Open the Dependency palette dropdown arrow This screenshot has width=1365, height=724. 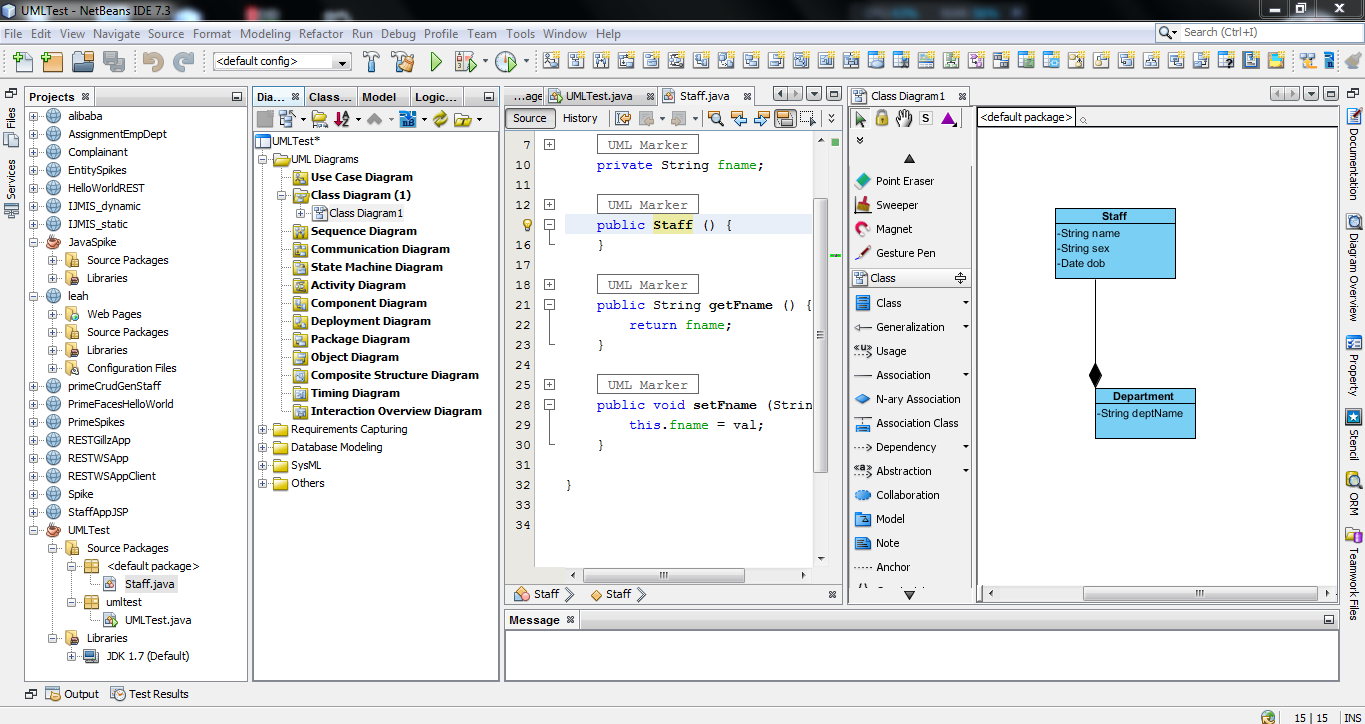click(965, 447)
